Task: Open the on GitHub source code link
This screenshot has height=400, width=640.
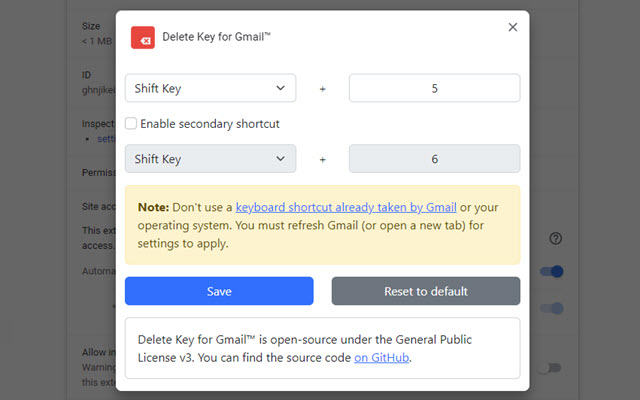Action: pos(382,357)
